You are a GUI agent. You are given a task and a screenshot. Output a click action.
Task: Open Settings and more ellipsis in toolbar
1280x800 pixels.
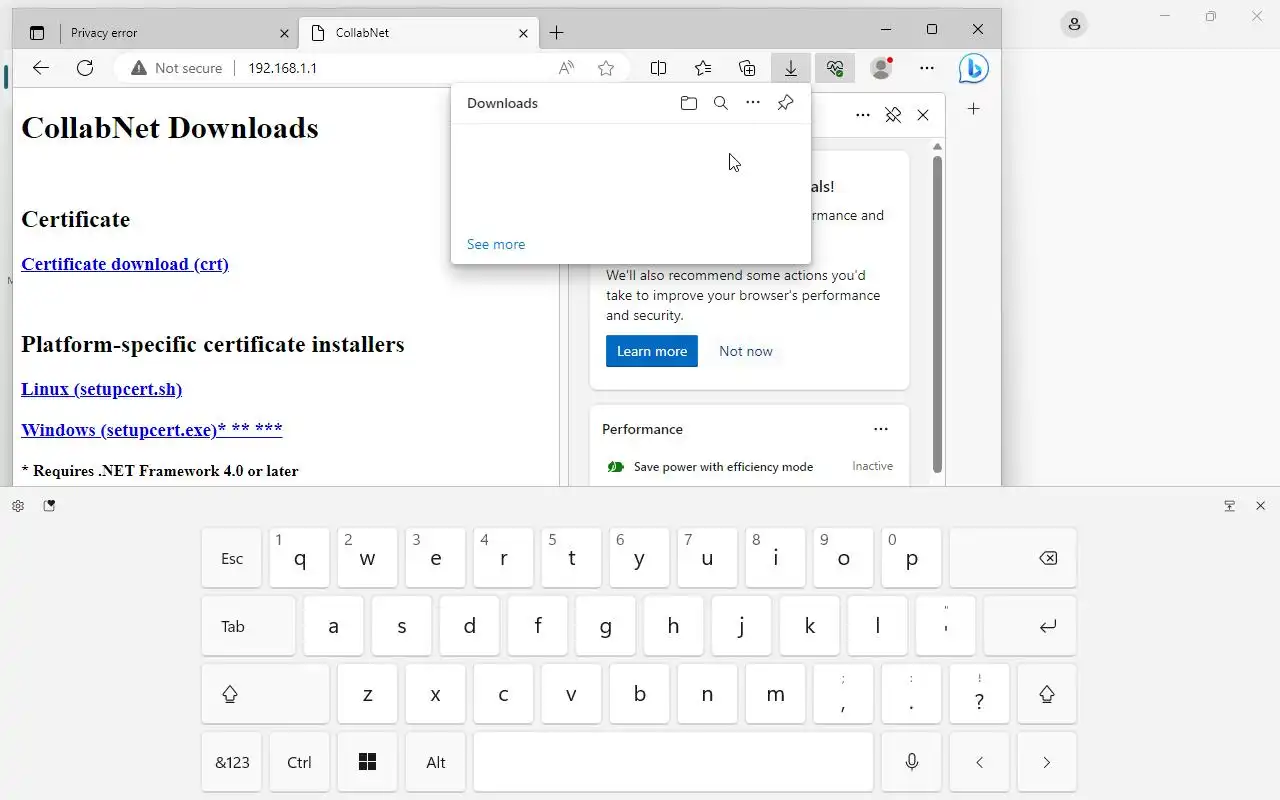pos(927,68)
